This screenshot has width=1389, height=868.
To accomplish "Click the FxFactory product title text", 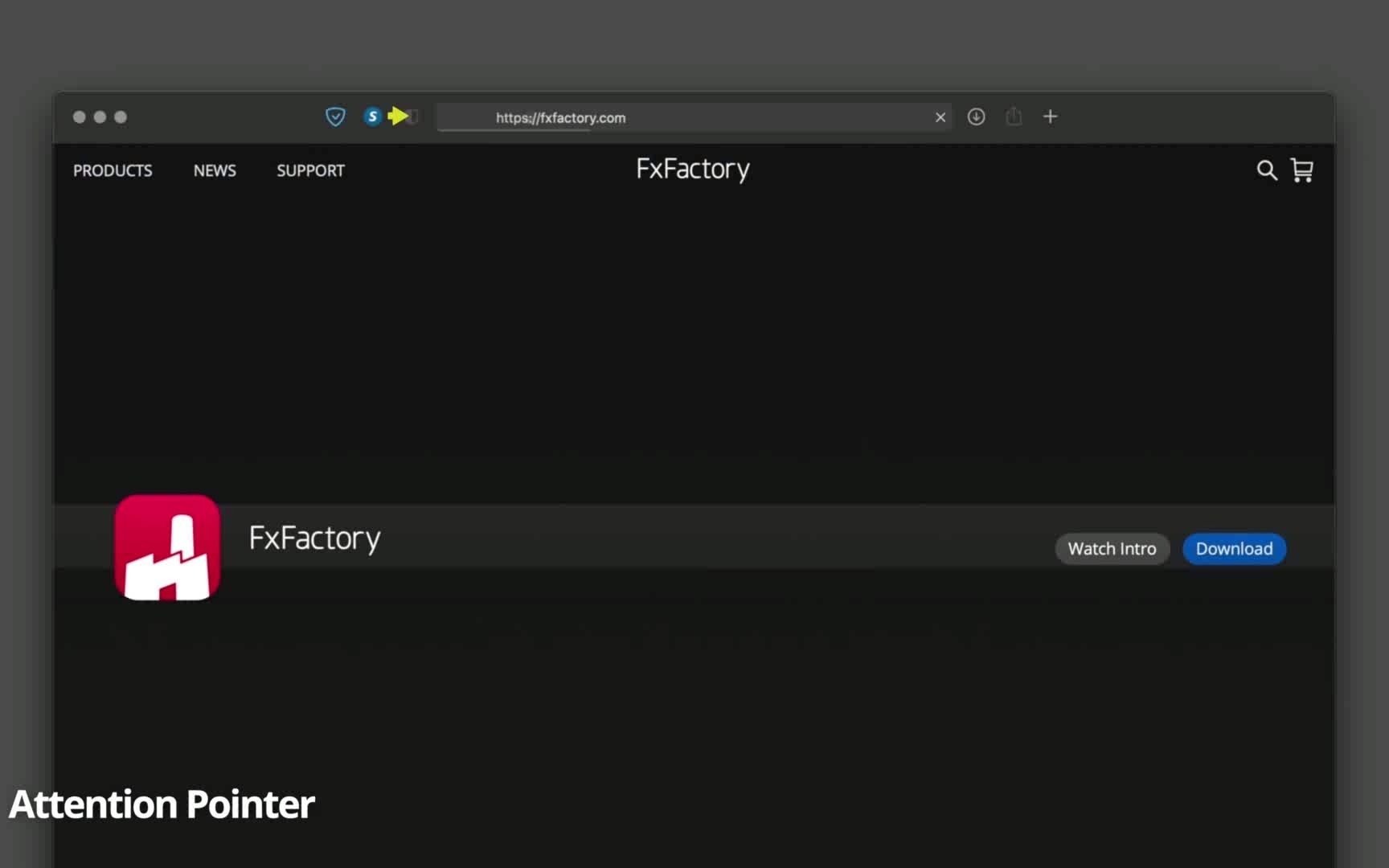I will (x=314, y=538).
